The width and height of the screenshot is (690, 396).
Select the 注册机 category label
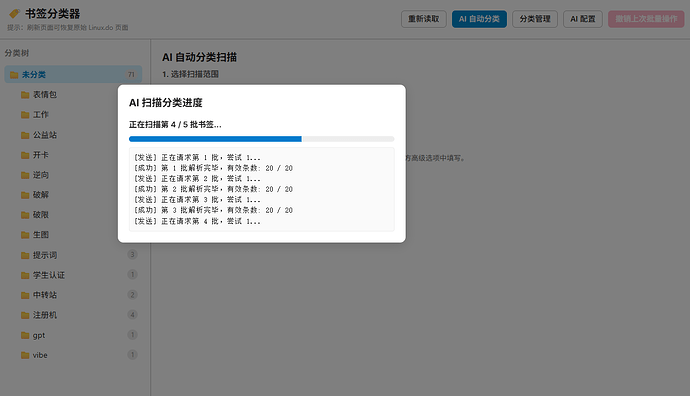(45, 315)
